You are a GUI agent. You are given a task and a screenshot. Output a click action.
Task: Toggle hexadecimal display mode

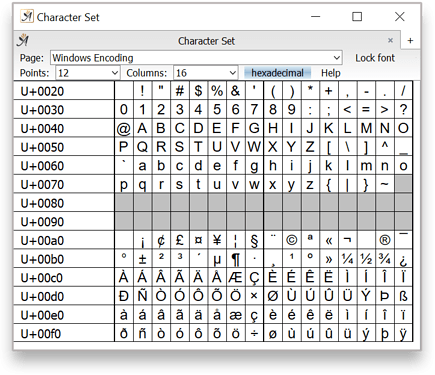(277, 73)
